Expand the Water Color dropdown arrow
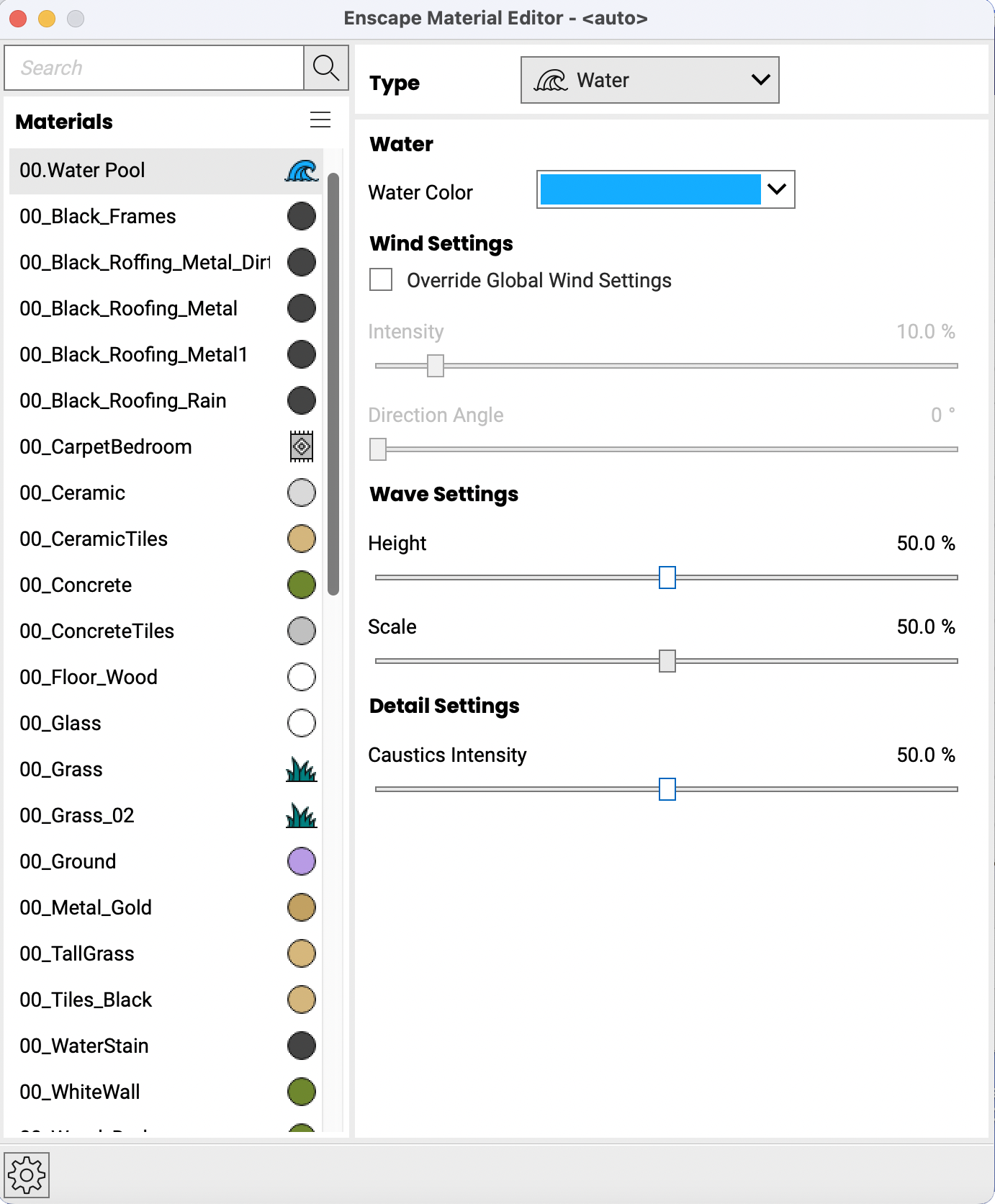 tap(777, 189)
